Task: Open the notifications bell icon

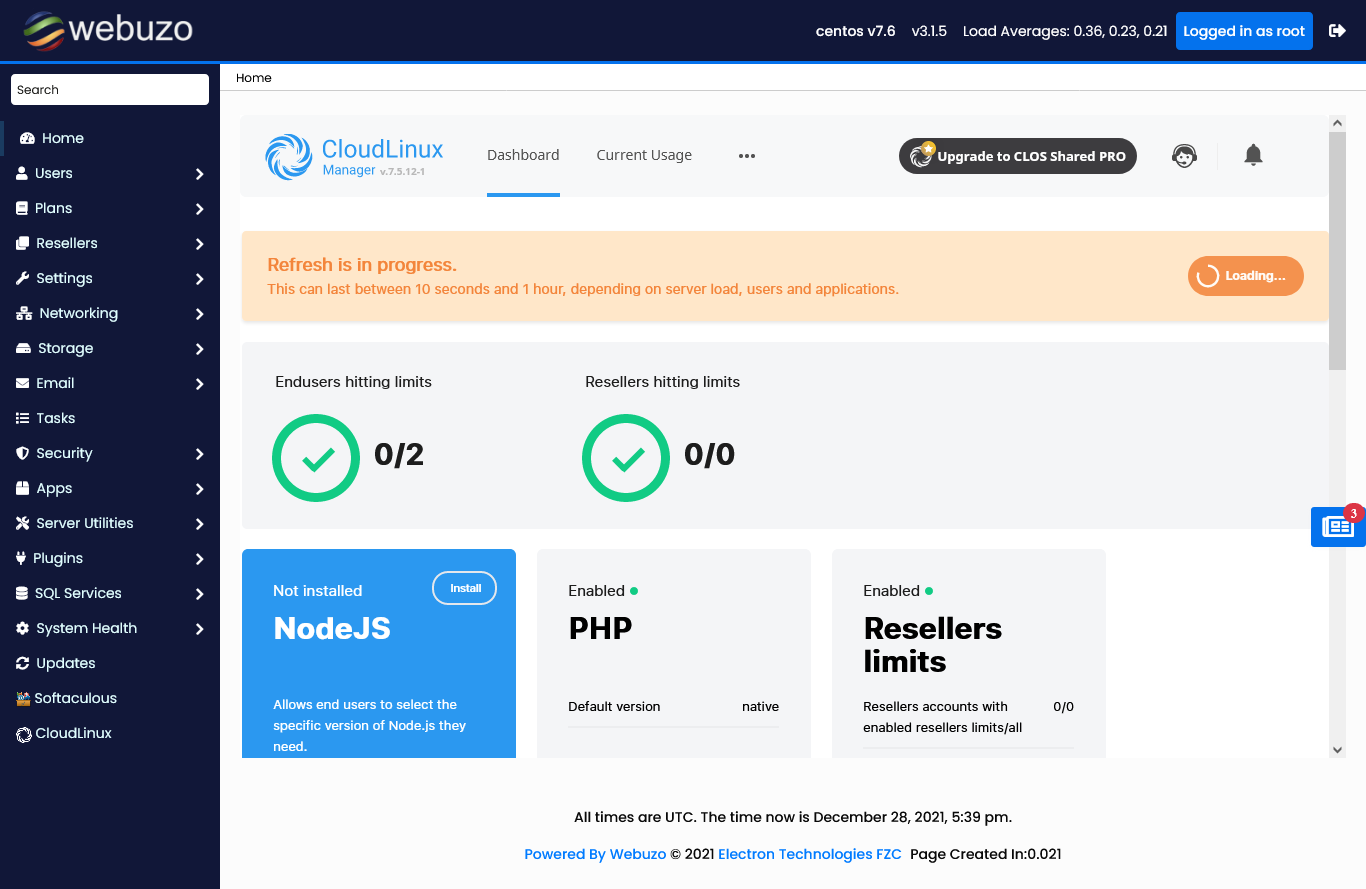Action: (1253, 155)
